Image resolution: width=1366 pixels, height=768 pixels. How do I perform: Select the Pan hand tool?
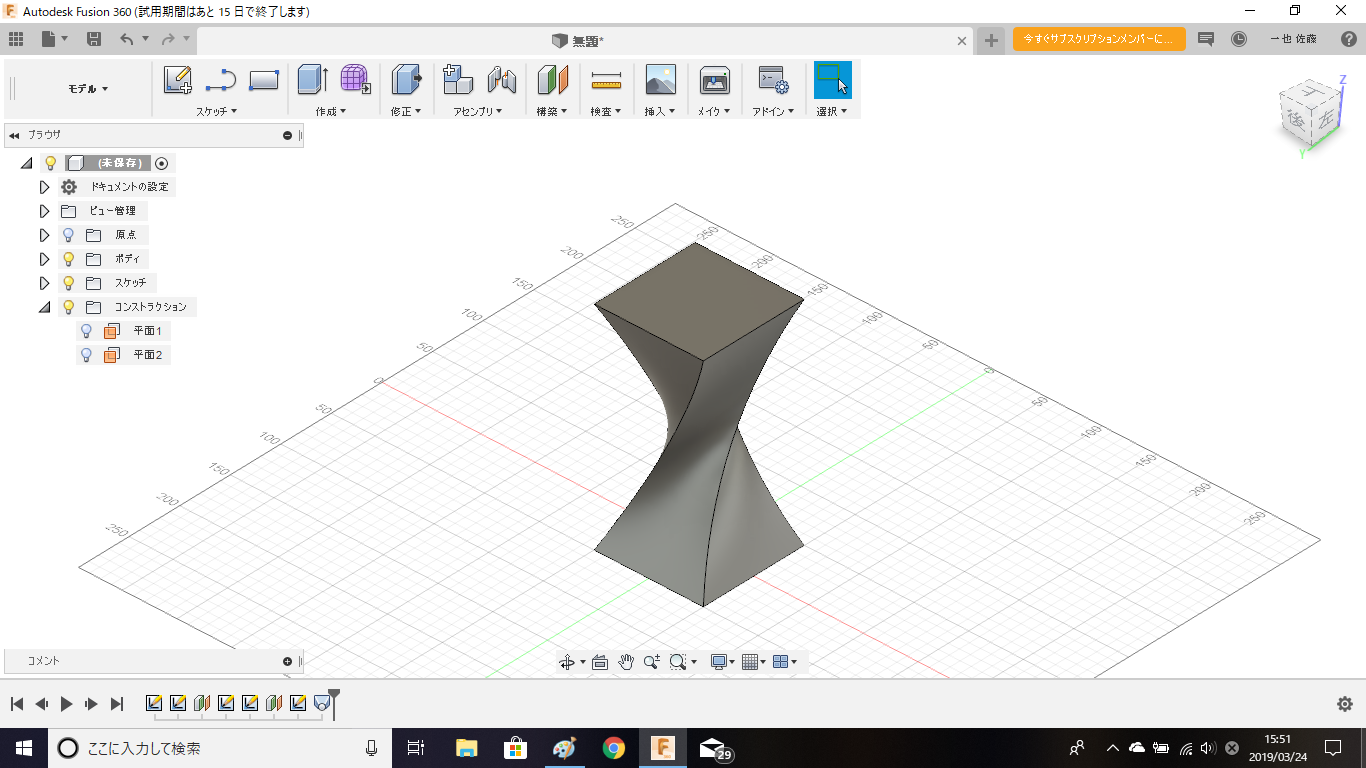(x=626, y=662)
